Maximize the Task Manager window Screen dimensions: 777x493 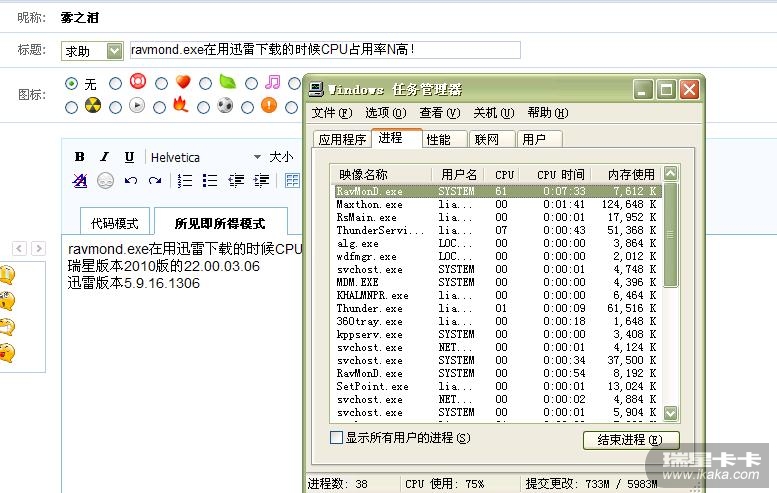(666, 90)
